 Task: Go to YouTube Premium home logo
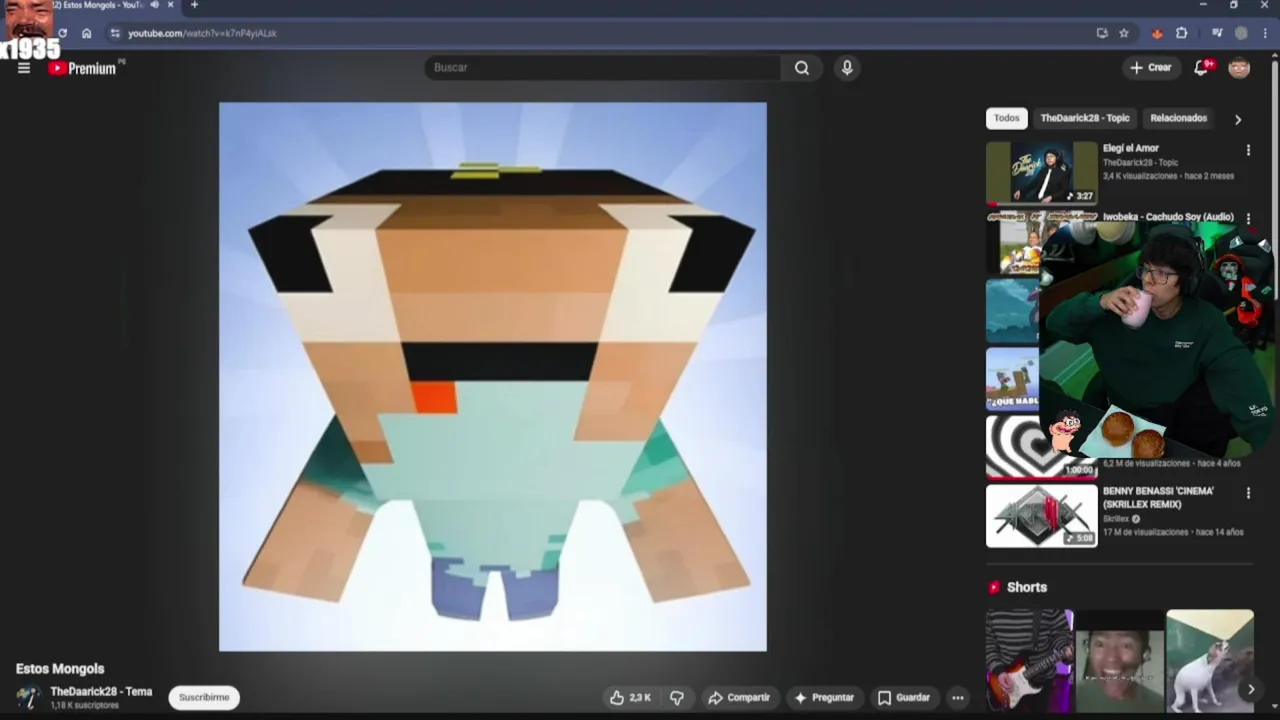[84, 68]
